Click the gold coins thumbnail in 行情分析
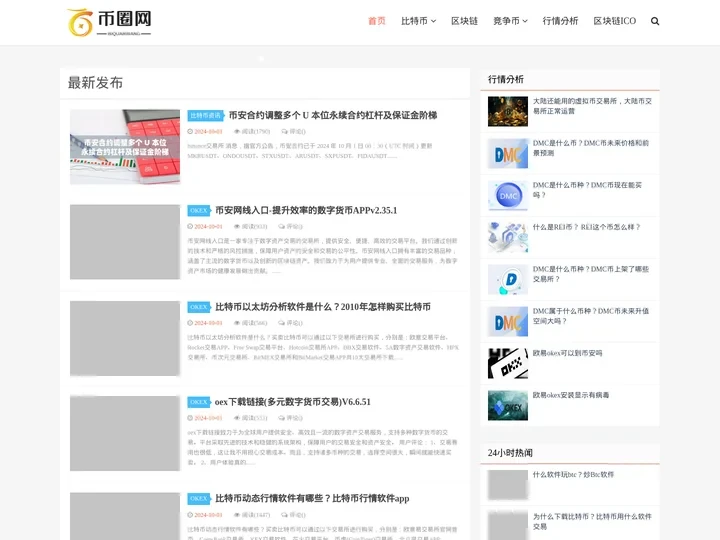 pos(508,111)
